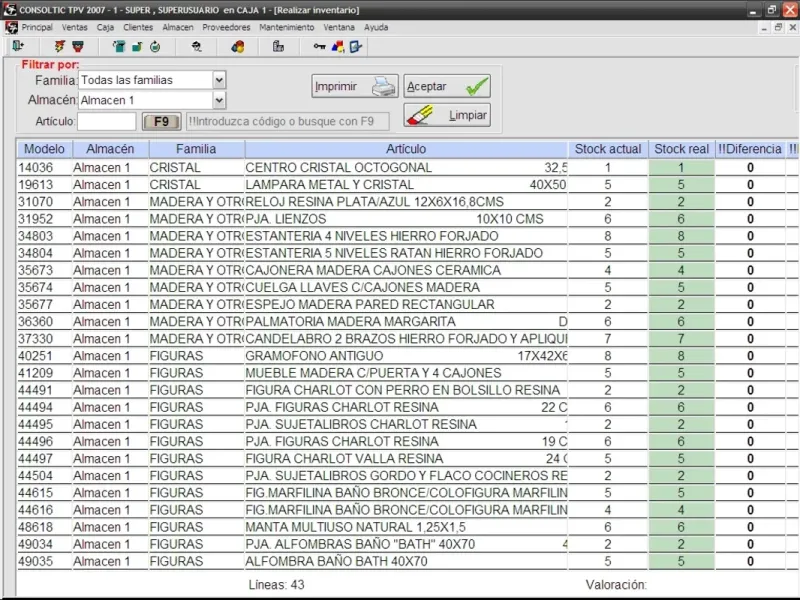Click the red mask toolbar icon
This screenshot has width=800, height=600.
78,47
